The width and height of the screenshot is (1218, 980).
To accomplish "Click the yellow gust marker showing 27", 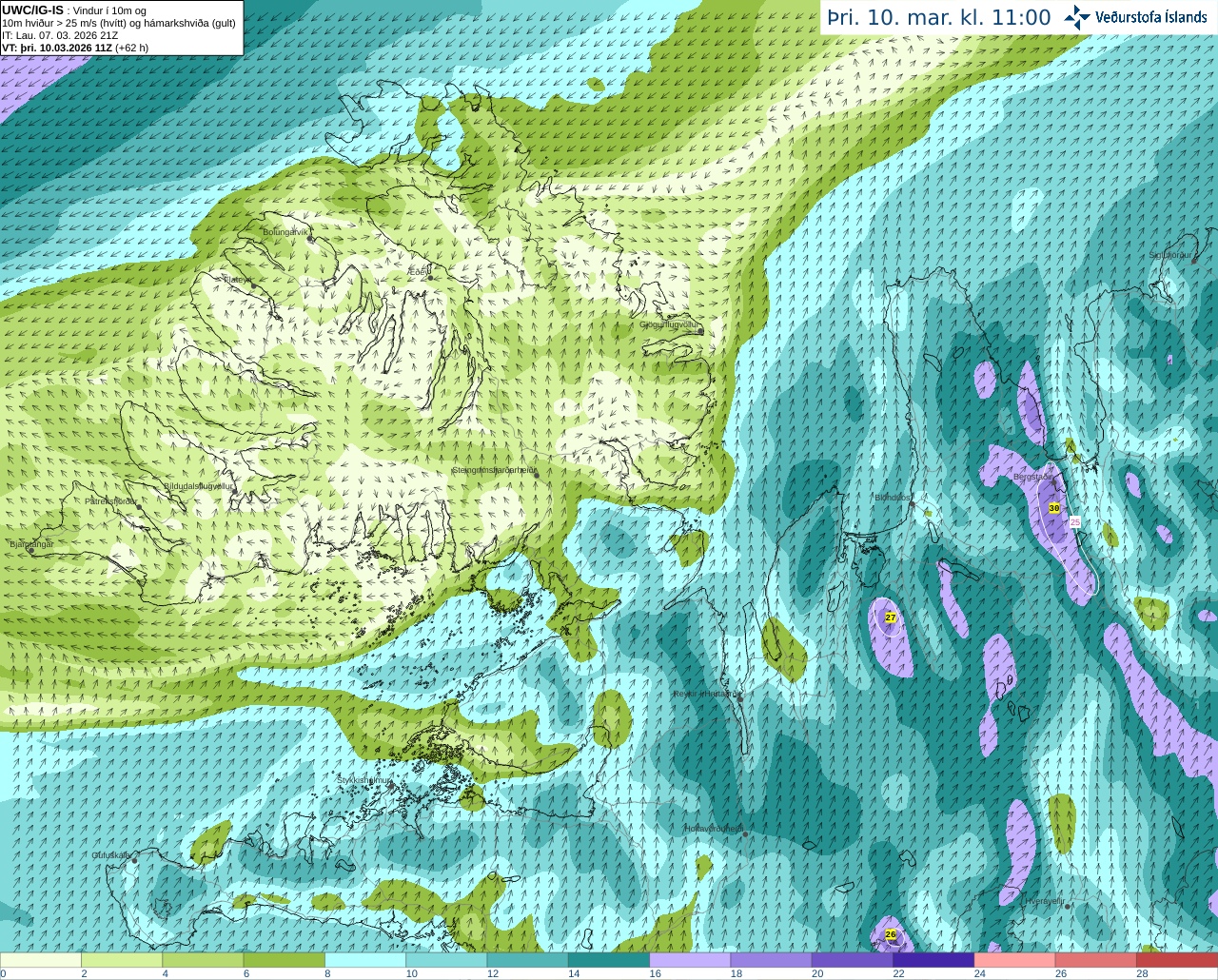I will click(x=891, y=617).
